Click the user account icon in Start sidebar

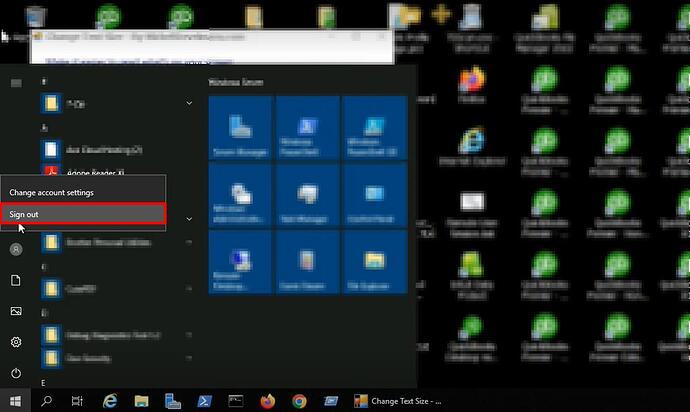pyautogui.click(x=16, y=249)
